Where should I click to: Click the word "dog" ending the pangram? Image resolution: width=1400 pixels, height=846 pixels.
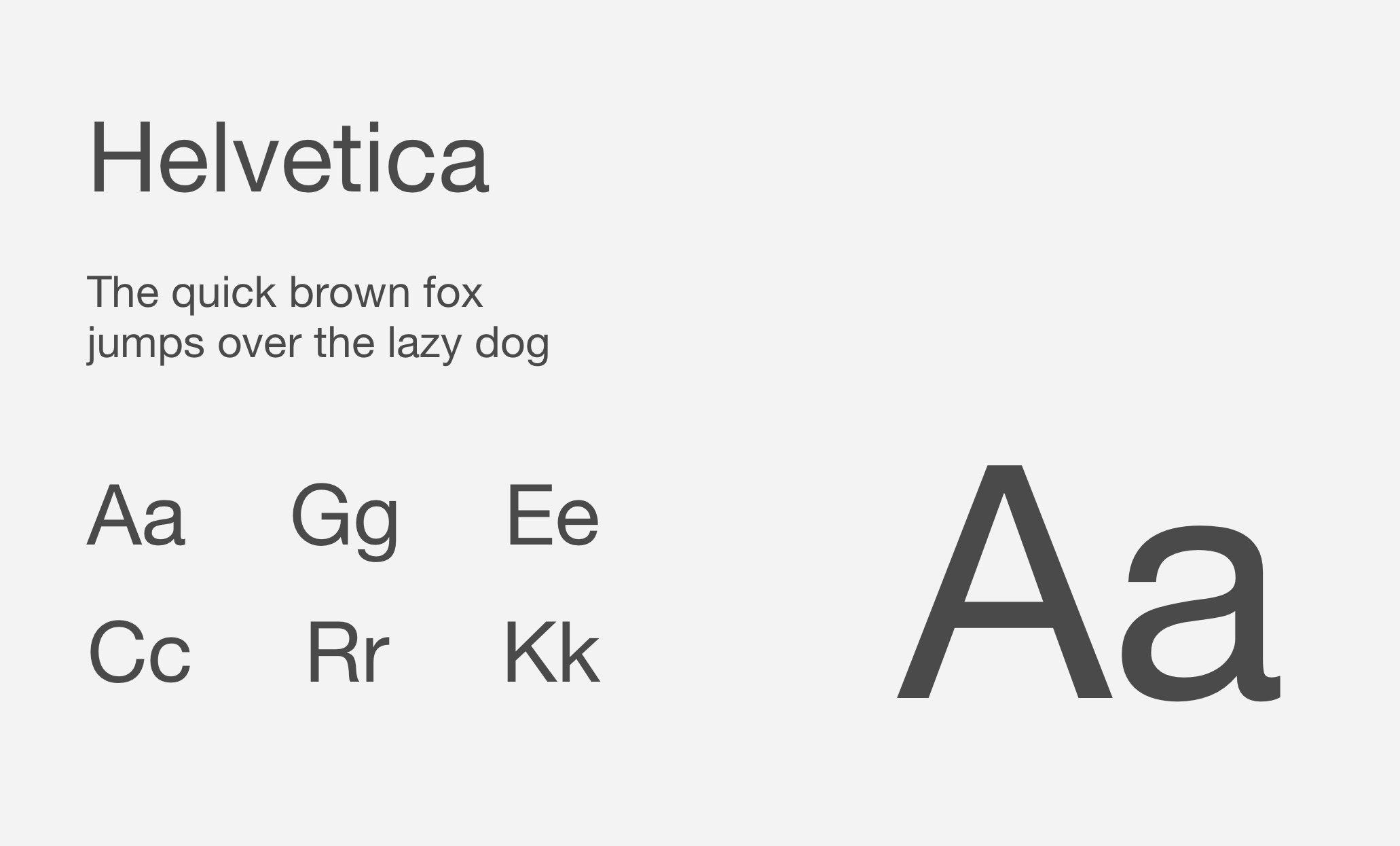(x=512, y=344)
